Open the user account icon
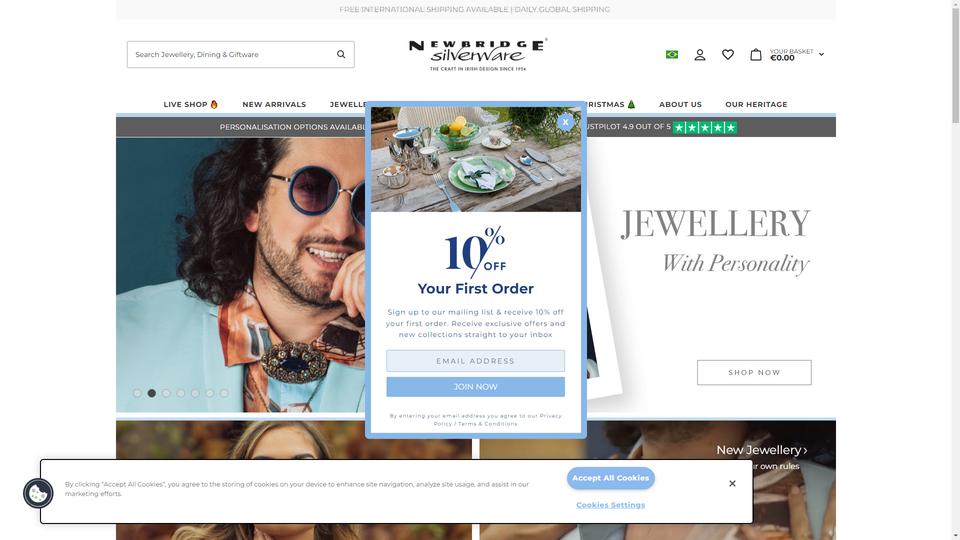The height and width of the screenshot is (540, 960). click(700, 54)
